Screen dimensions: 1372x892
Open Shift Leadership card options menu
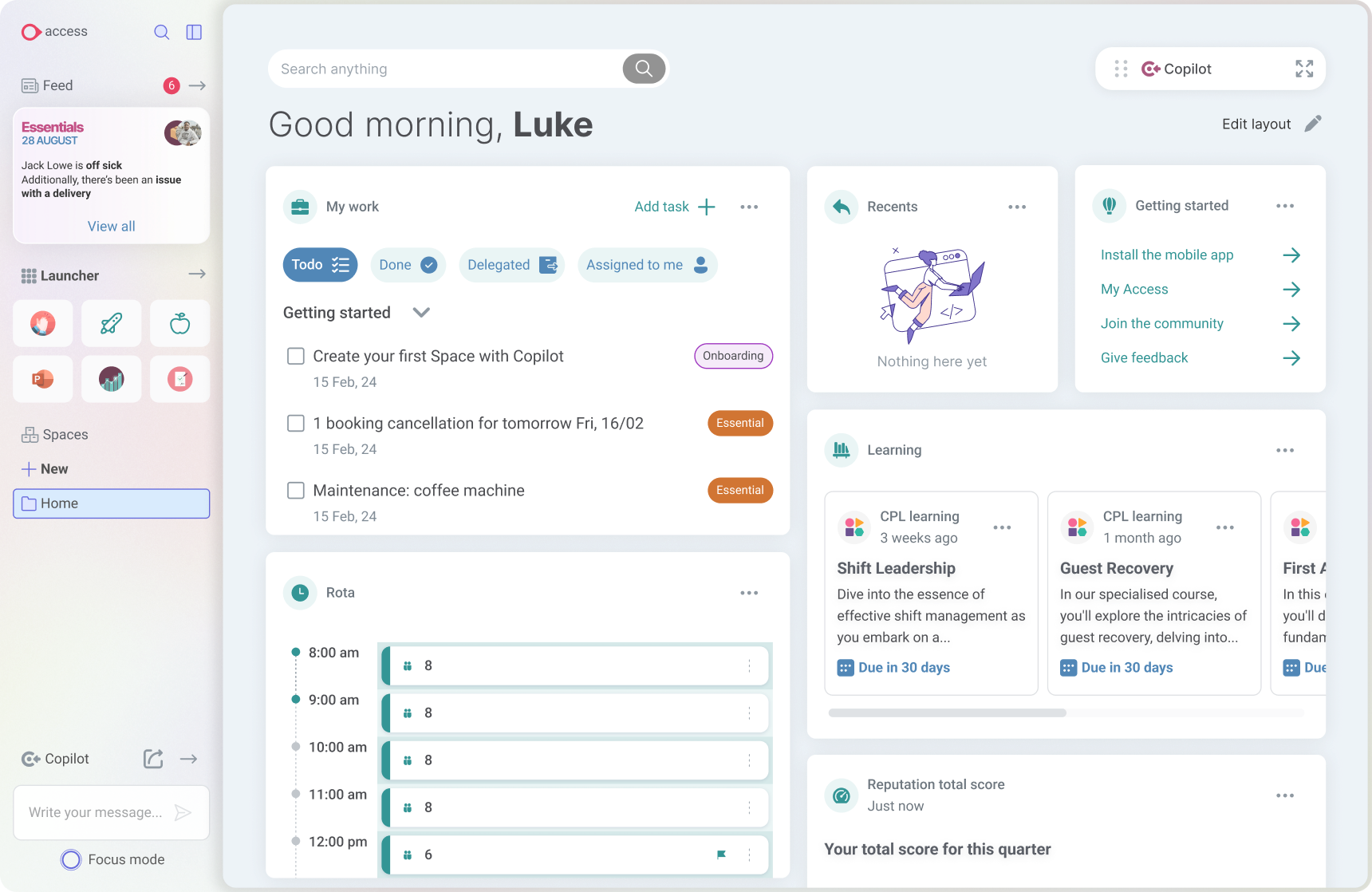pos(1002,527)
